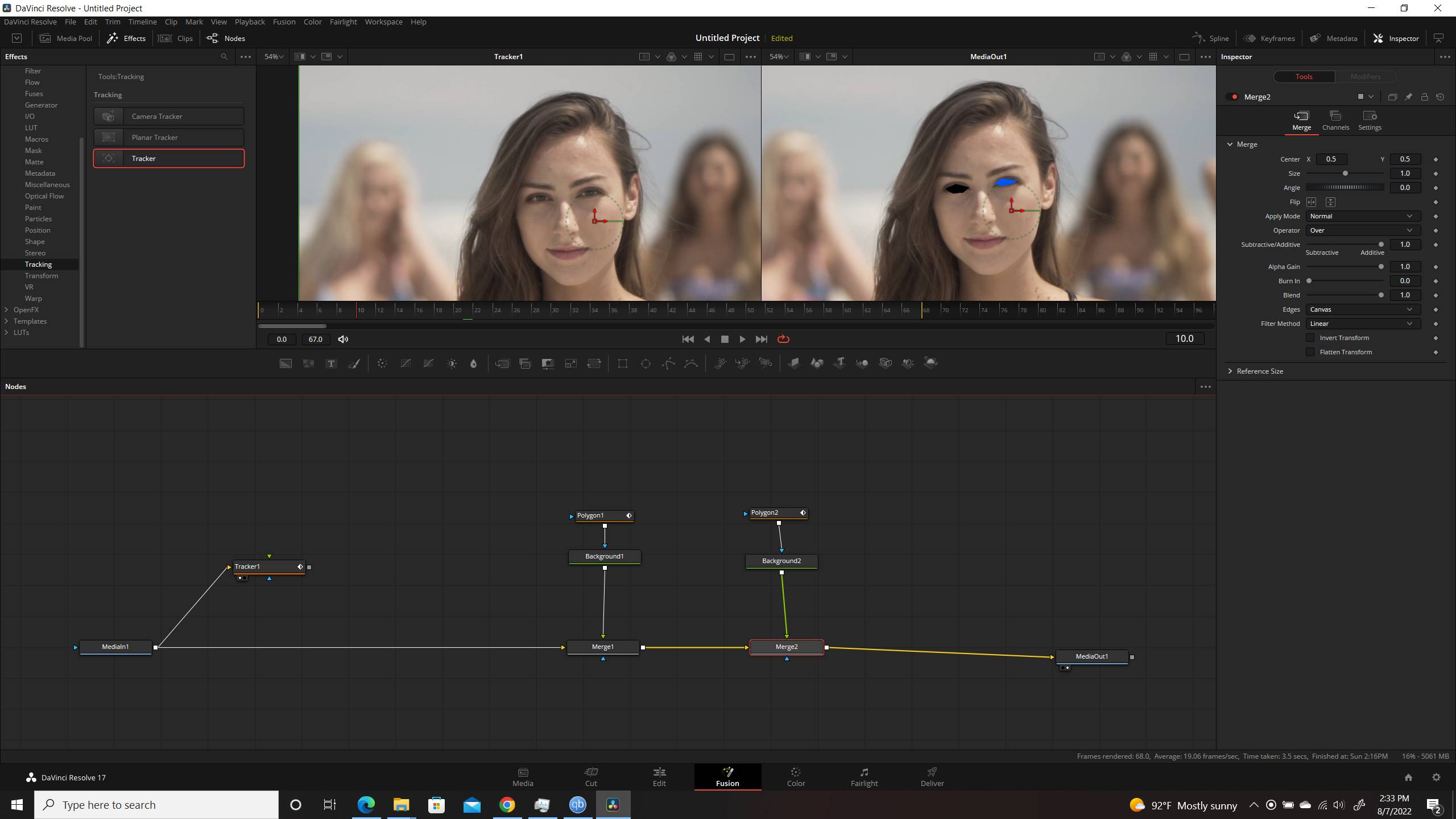Reset Merge2 settings to default
Screen dimensions: 1456x819
1440,97
